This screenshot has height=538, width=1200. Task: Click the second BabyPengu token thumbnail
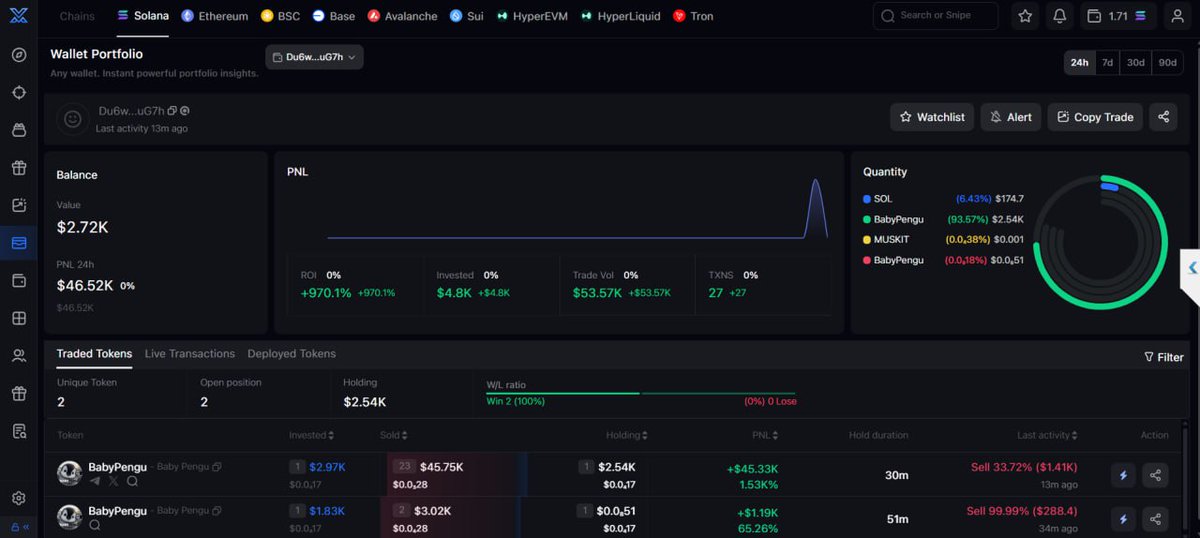click(x=69, y=517)
